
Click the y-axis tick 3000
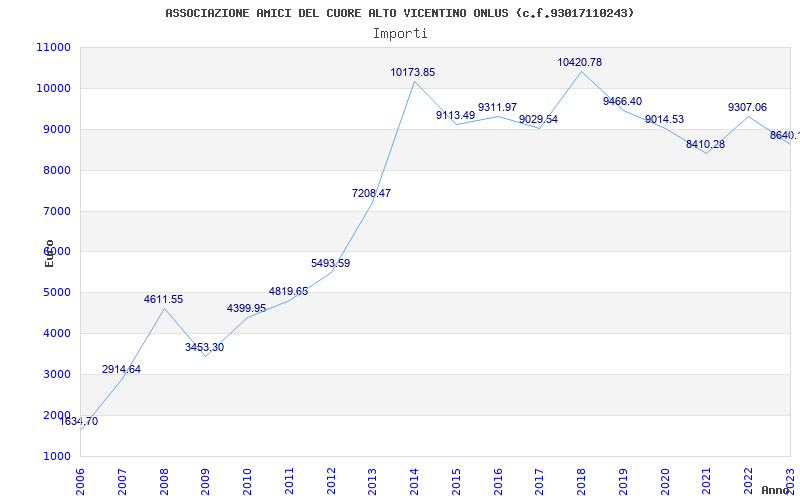[56, 374]
